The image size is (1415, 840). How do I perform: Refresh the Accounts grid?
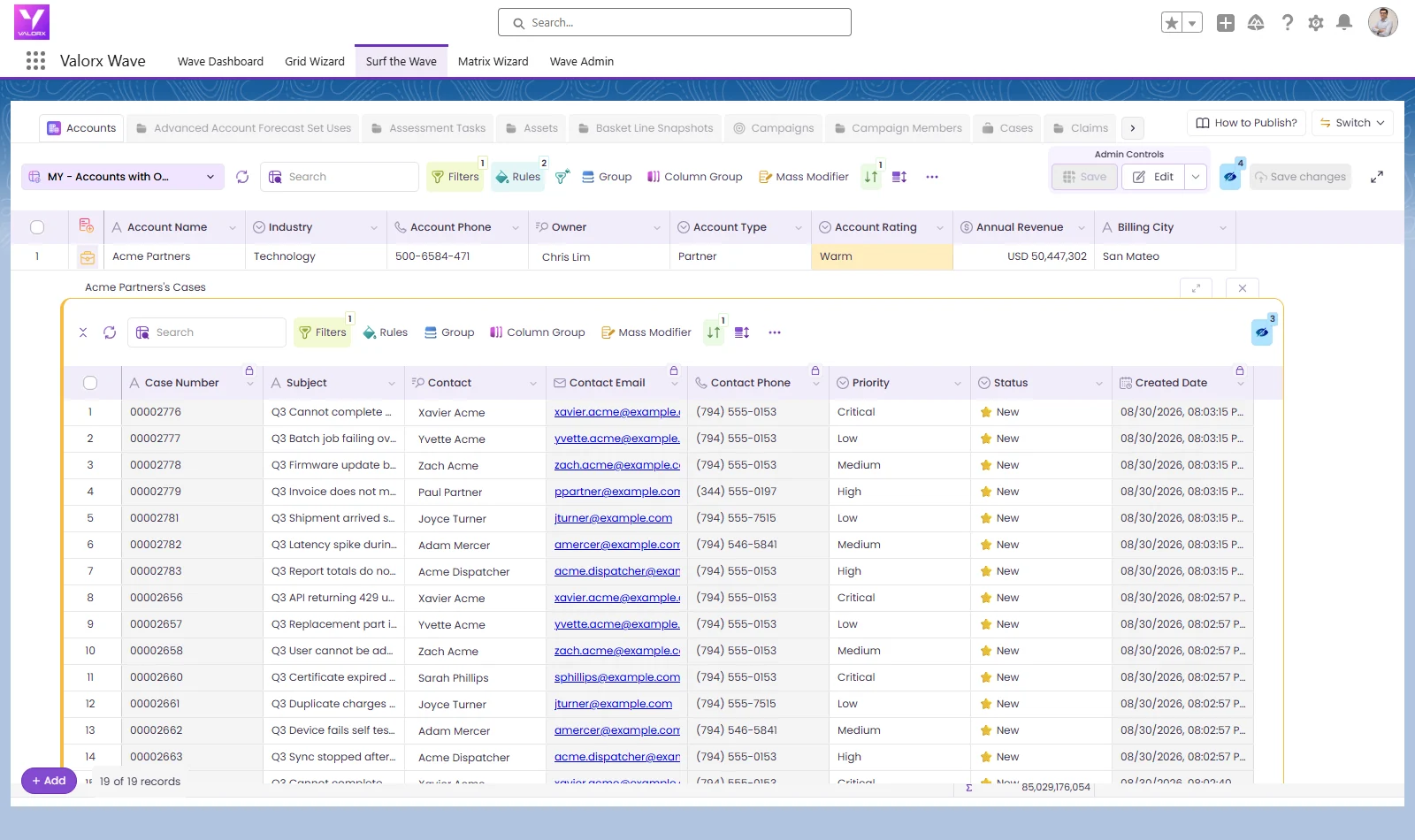tap(242, 177)
